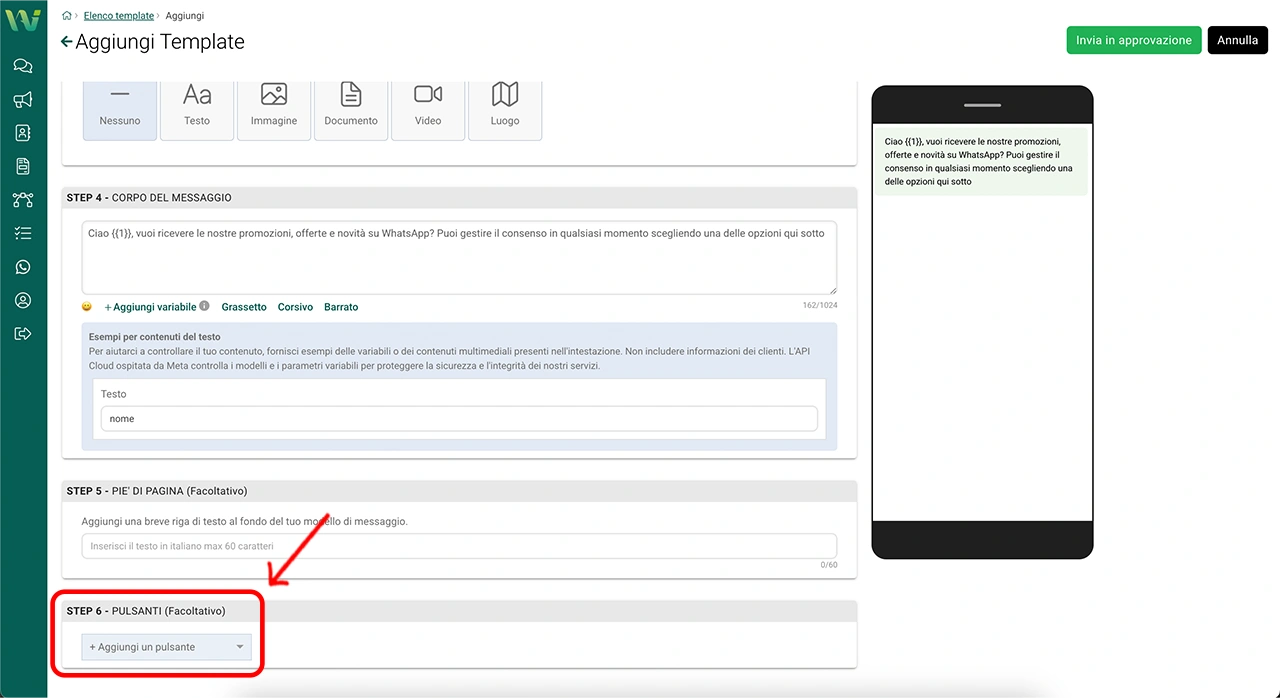Open the Elenco template breadcrumb link
The width and height of the screenshot is (1280, 698).
pyautogui.click(x=119, y=16)
